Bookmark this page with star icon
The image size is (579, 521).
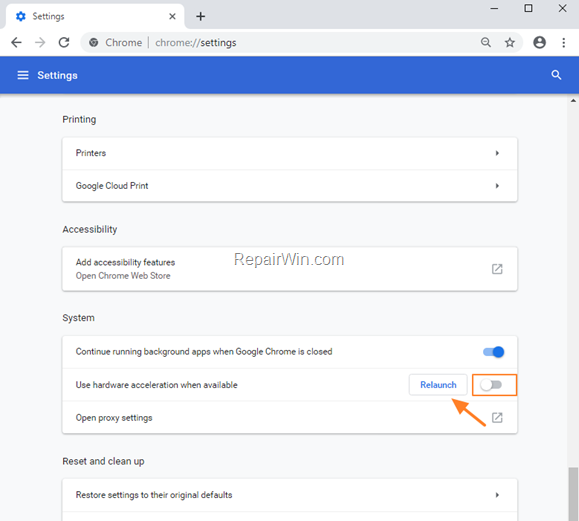[x=510, y=42]
